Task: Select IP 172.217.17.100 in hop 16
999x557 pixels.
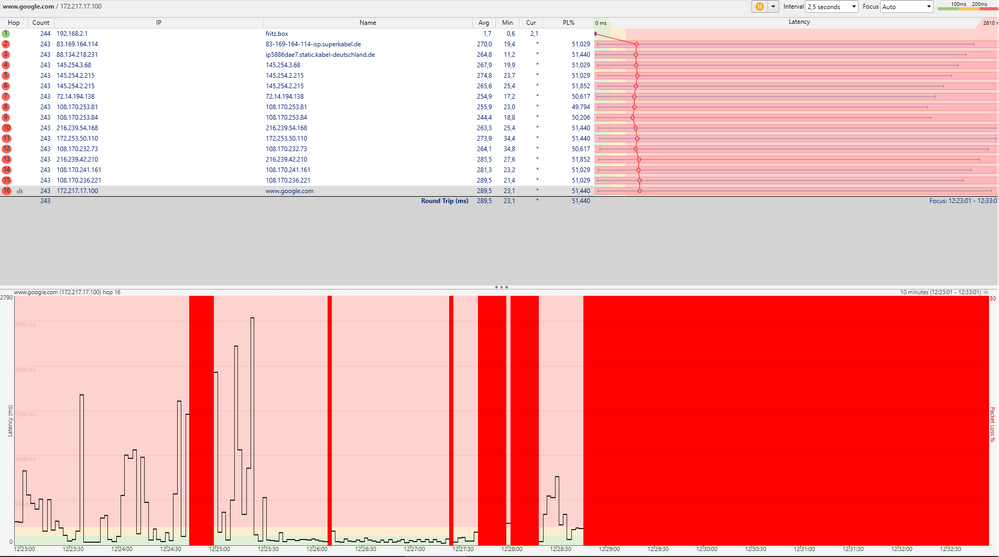Action: click(x=77, y=191)
